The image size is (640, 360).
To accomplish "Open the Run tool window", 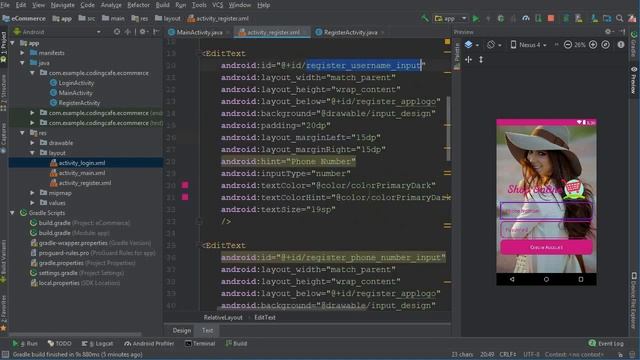I will pyautogui.click(x=25, y=344).
